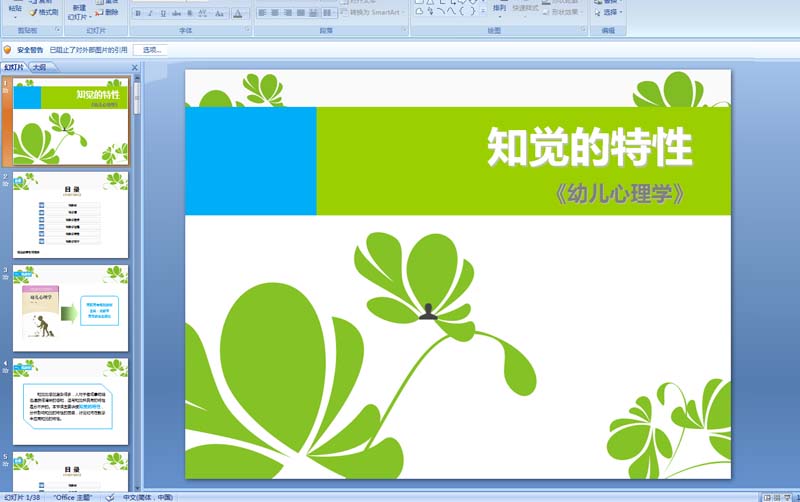Select slide 4 thumbnail with text box
Viewport: 800px width, 502px height.
point(70,402)
